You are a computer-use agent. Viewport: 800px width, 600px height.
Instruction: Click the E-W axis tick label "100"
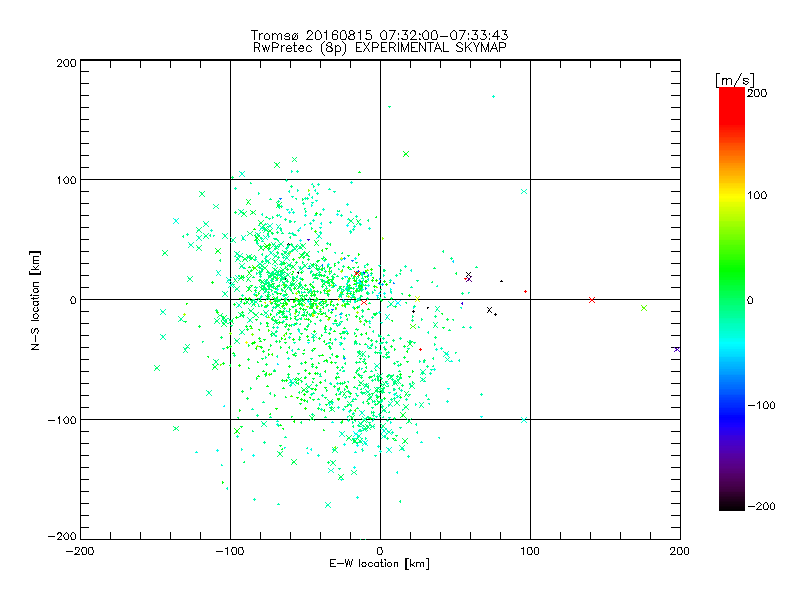tap(530, 551)
